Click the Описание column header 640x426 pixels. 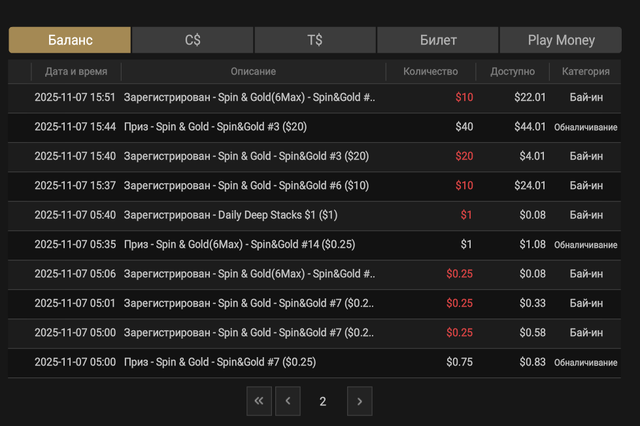pyautogui.click(x=253, y=71)
